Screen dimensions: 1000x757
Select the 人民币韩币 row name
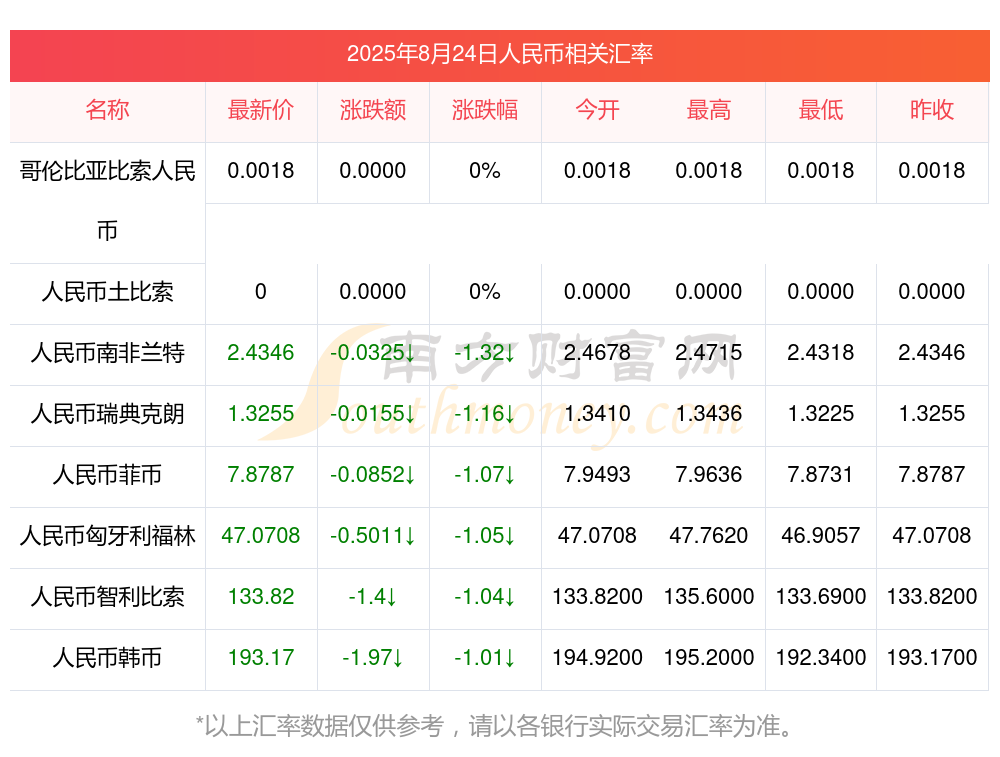pos(107,658)
